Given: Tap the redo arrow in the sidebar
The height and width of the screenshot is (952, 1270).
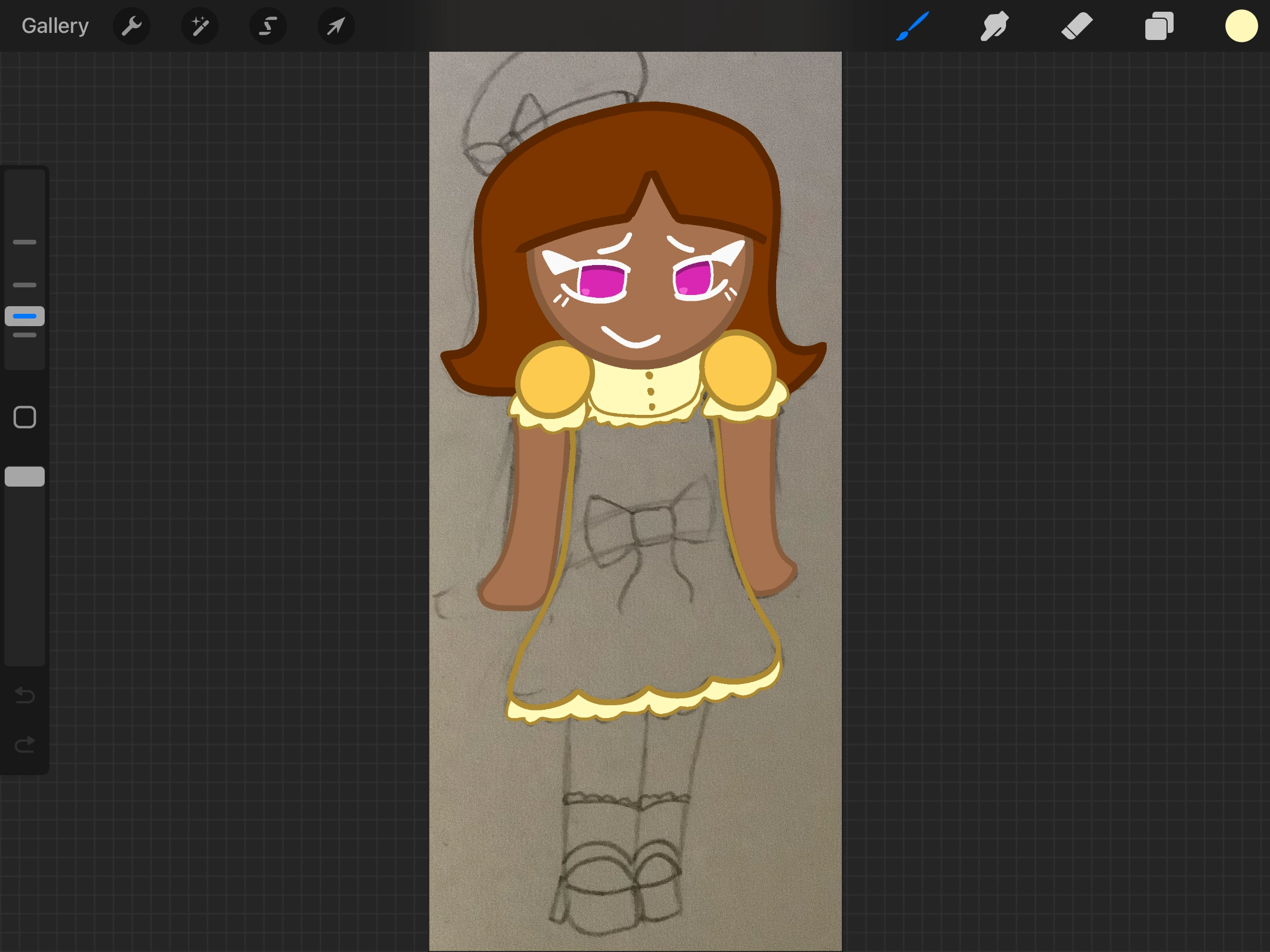Looking at the screenshot, I should click(24, 743).
